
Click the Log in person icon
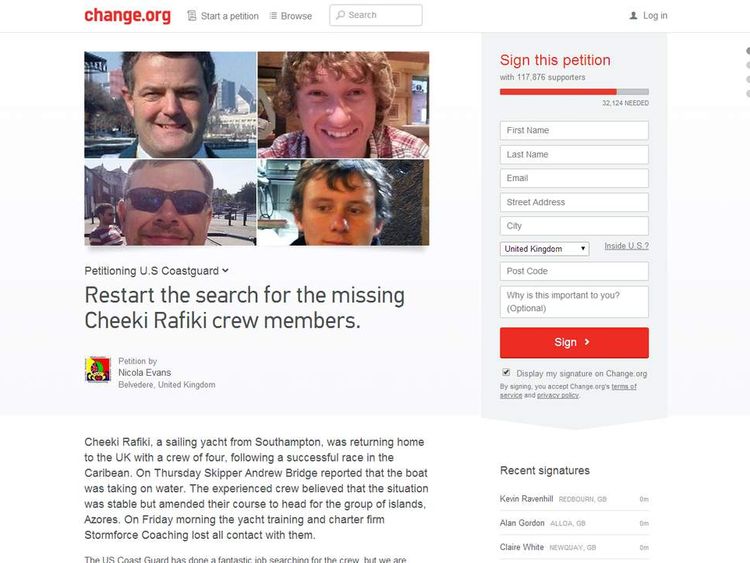(633, 16)
